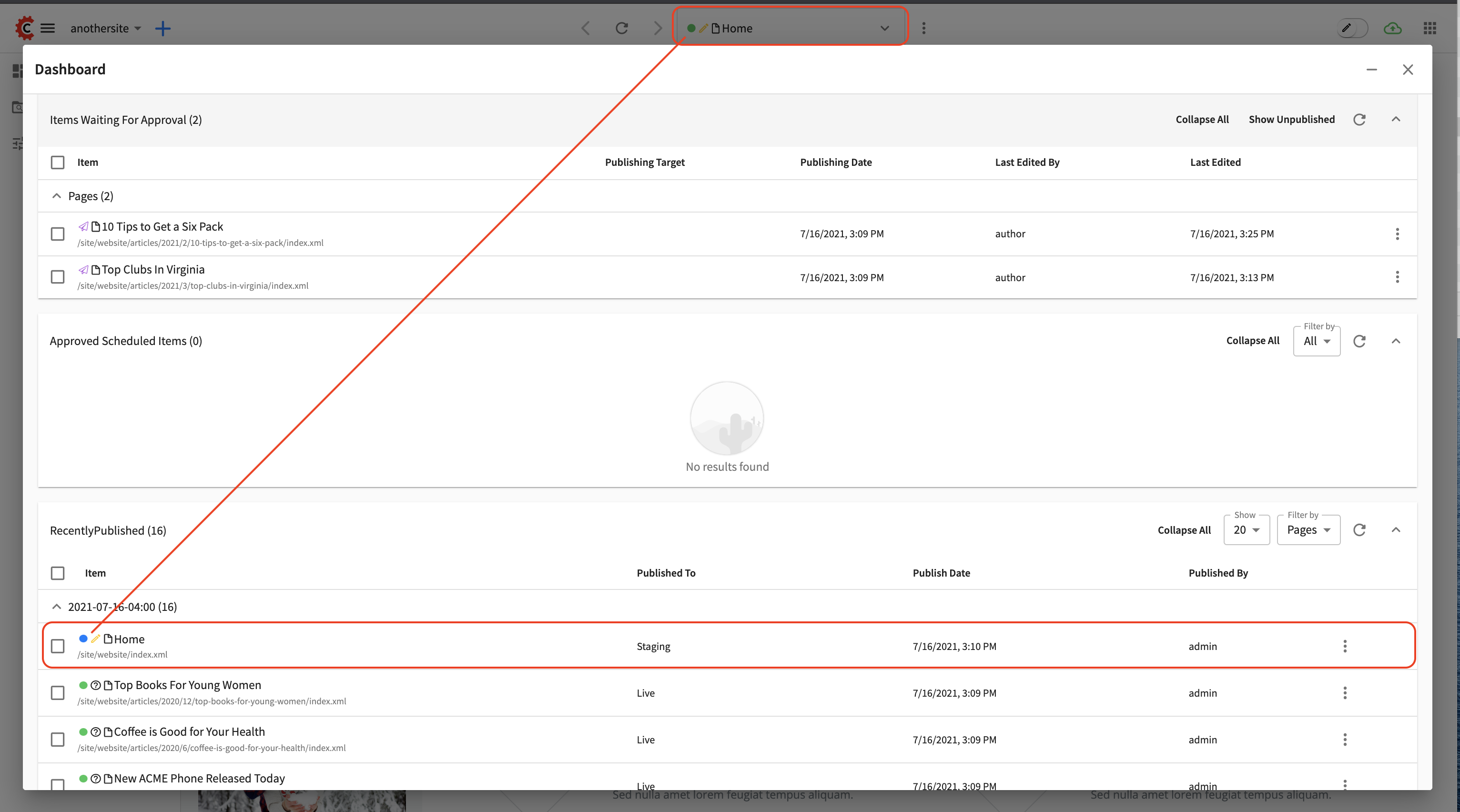
Task: Click the back navigation arrow
Action: coord(586,28)
